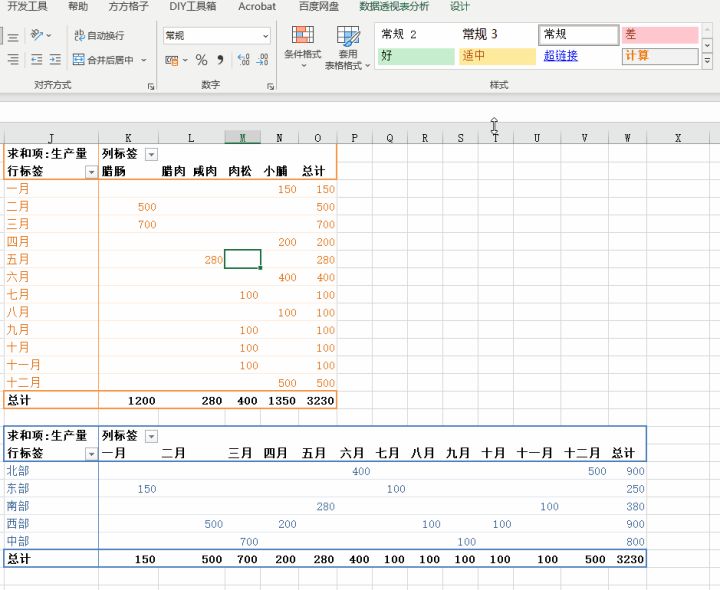
Task: Open the 常规 number format combo box
Action: pos(217,36)
